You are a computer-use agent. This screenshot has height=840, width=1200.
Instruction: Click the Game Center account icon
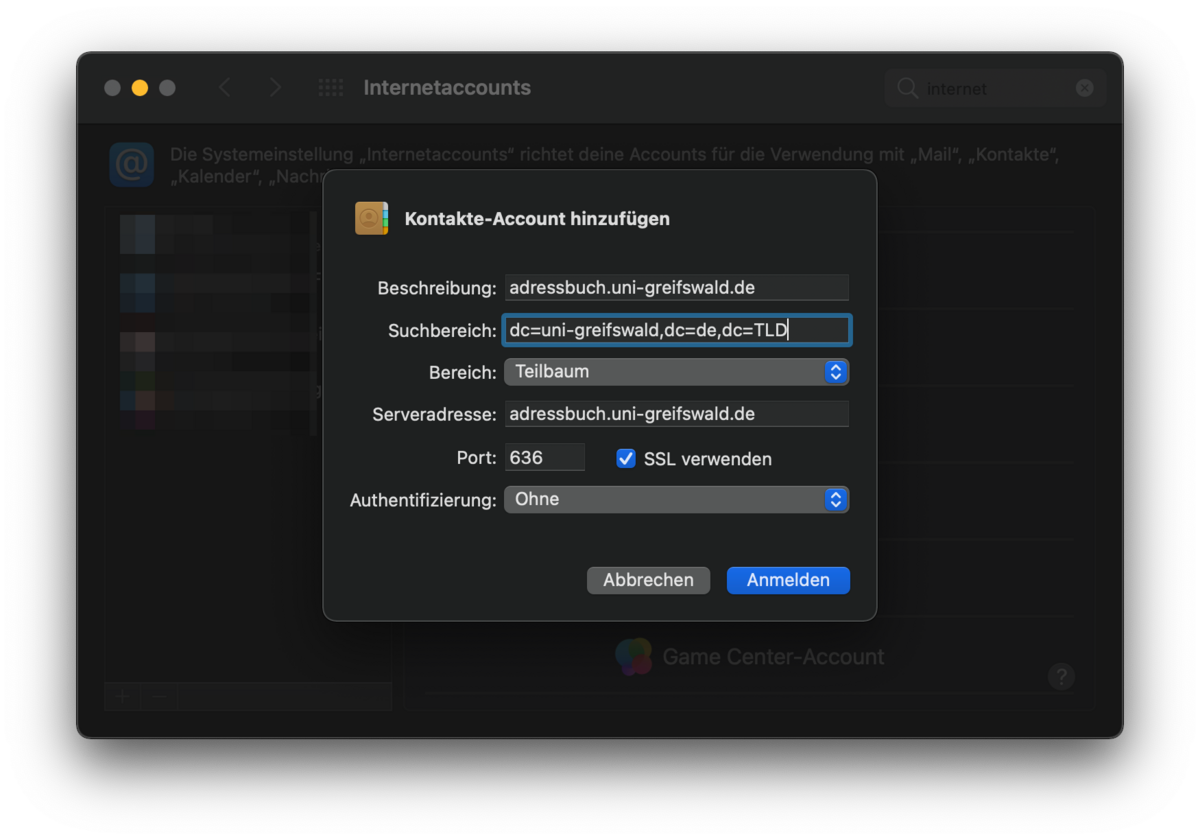[x=634, y=657]
